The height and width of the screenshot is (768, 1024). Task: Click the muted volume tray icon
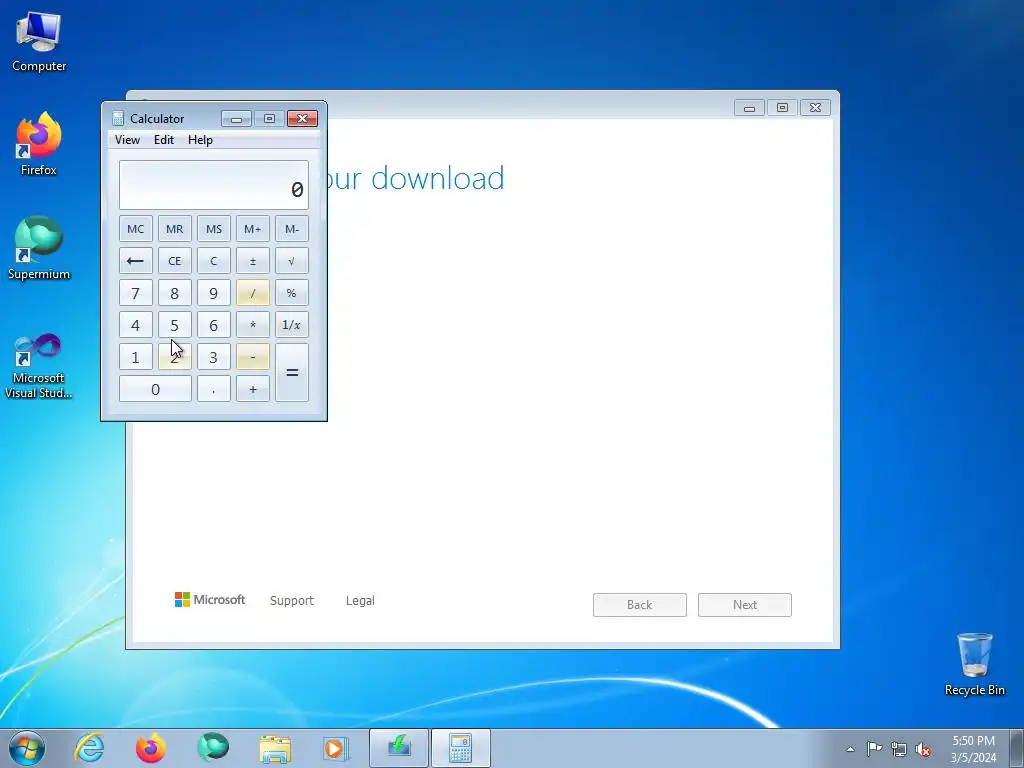(x=923, y=749)
